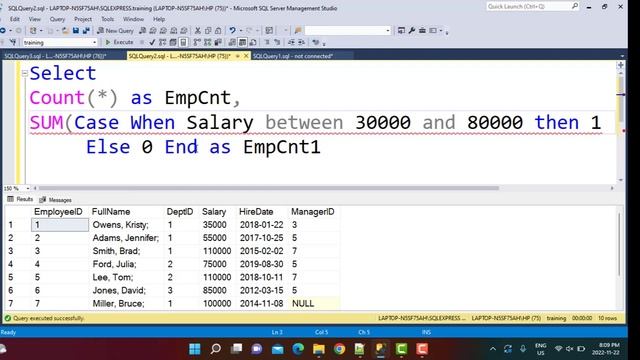This screenshot has height=360, width=640.
Task: Click the Increase Indent icon
Action: point(301,42)
